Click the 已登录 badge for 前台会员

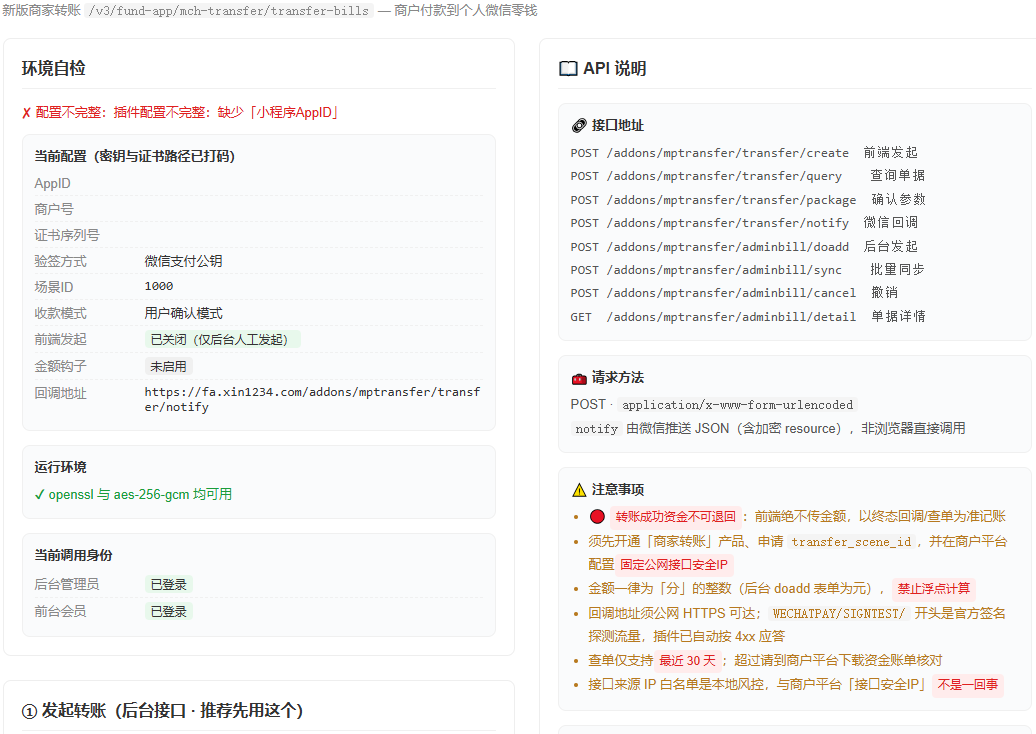[x=168, y=612]
